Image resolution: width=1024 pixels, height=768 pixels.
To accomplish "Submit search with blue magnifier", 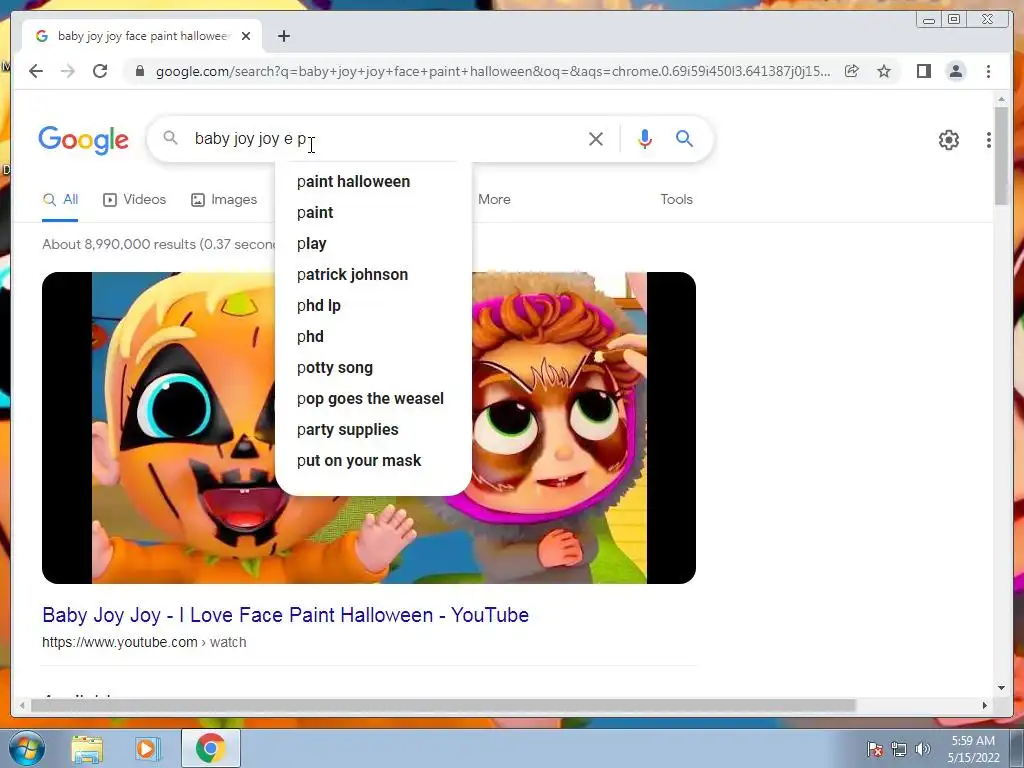I will [684, 138].
